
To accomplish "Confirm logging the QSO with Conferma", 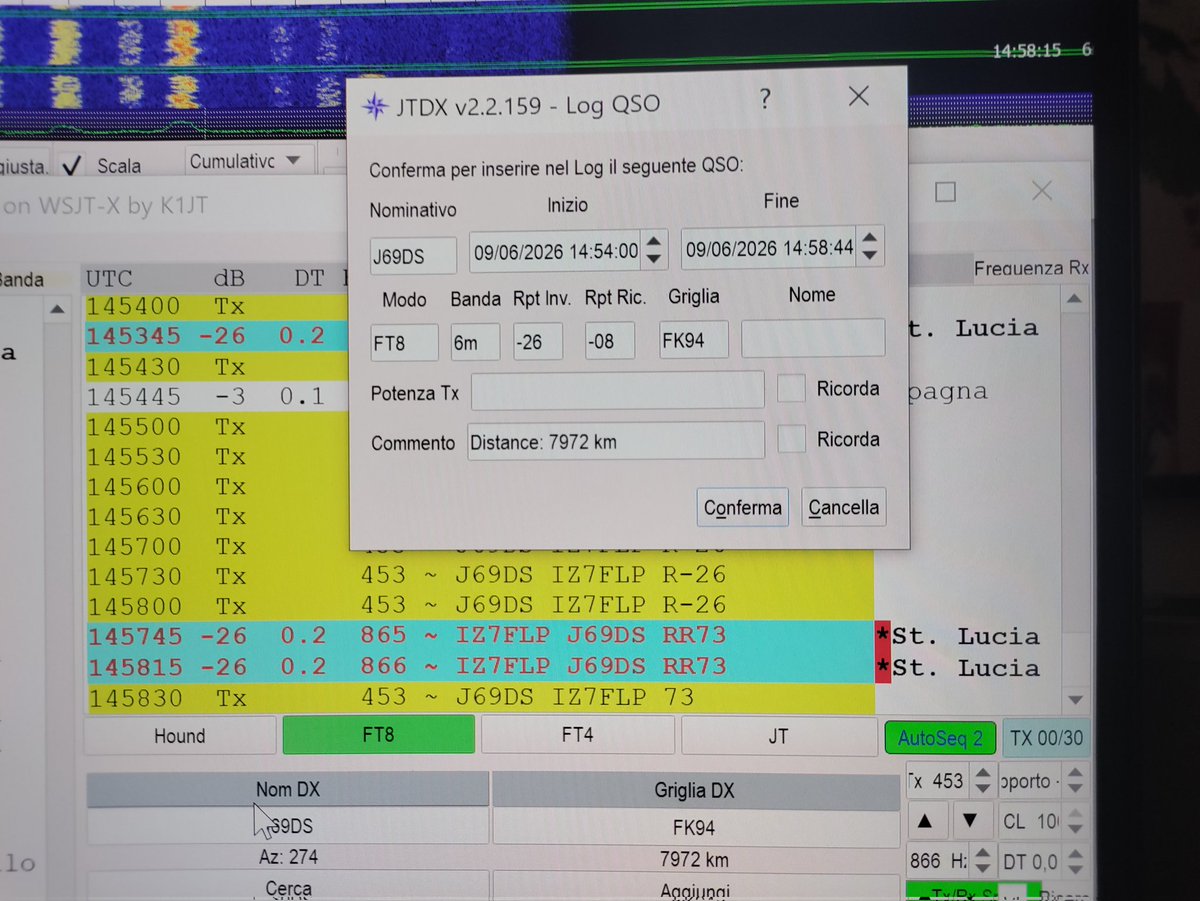I will (x=743, y=507).
